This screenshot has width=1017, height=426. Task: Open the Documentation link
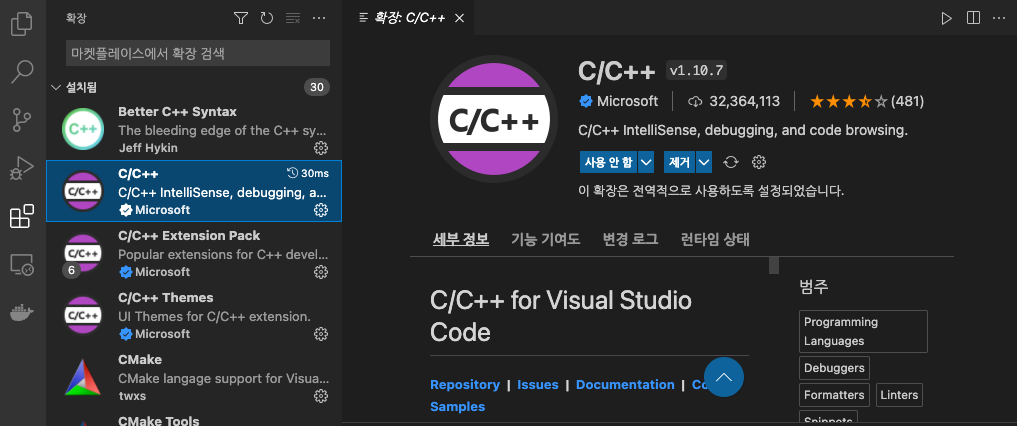(x=625, y=385)
